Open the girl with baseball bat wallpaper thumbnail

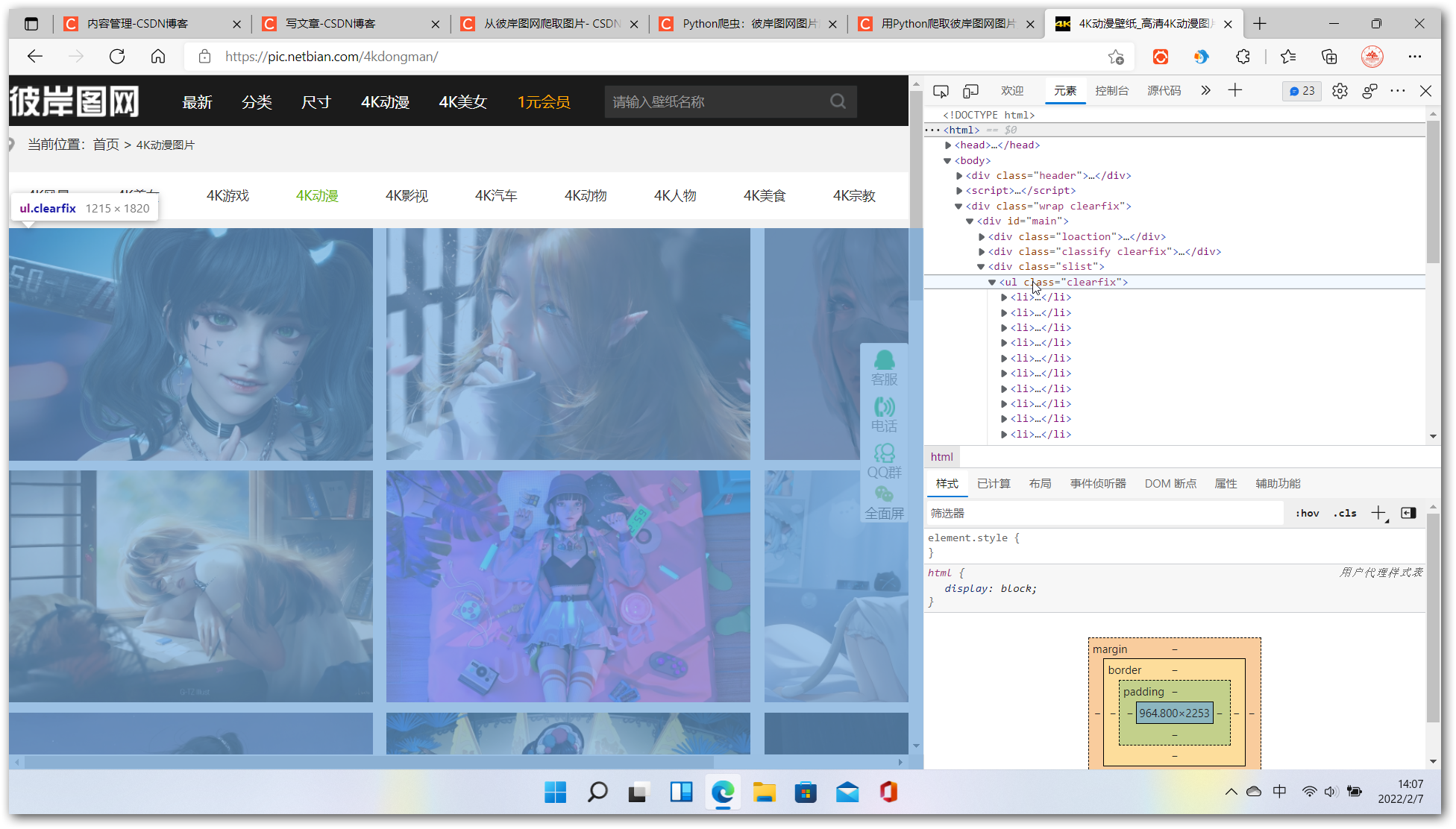click(x=191, y=344)
